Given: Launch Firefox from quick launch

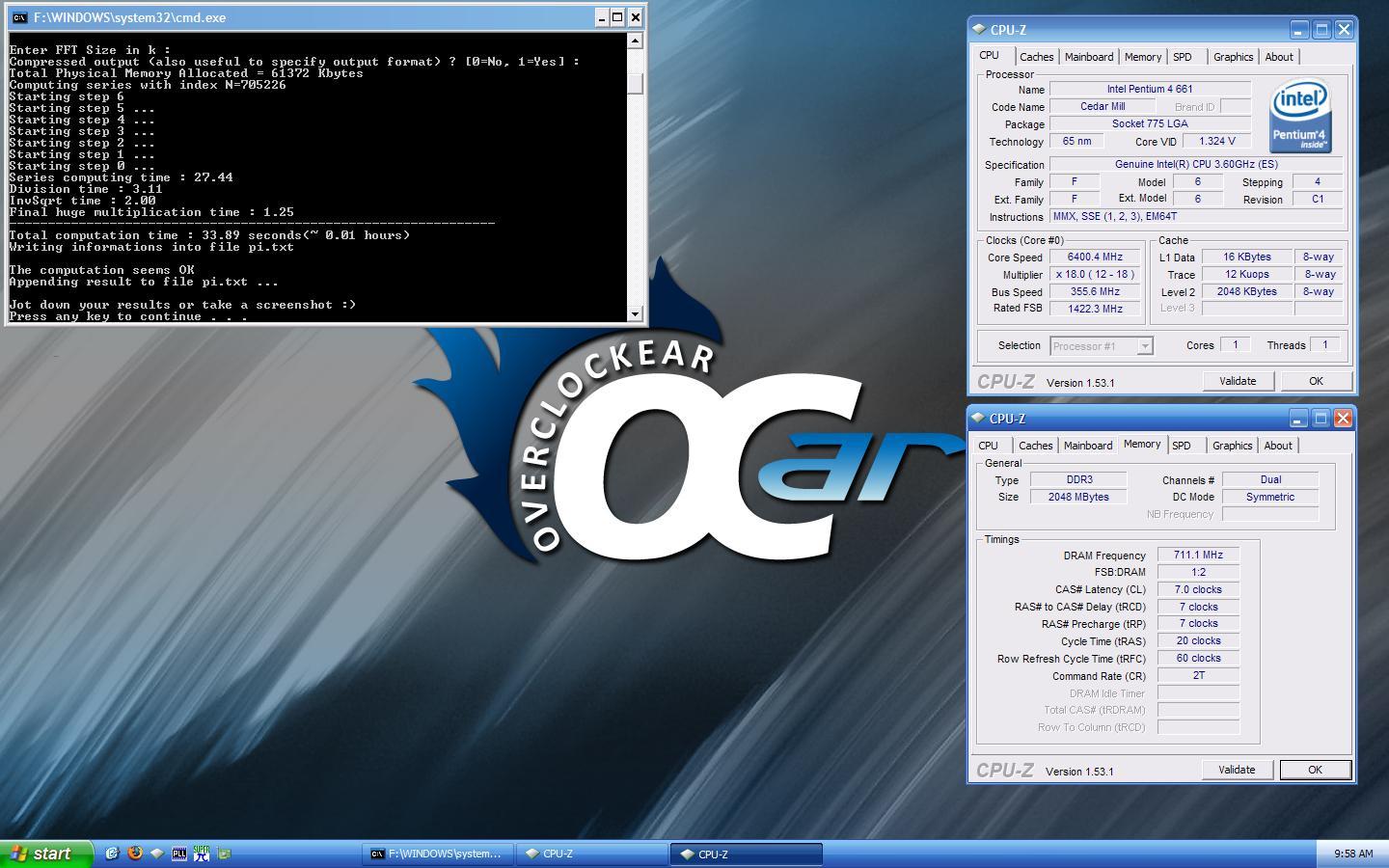Looking at the screenshot, I should pyautogui.click(x=135, y=854).
